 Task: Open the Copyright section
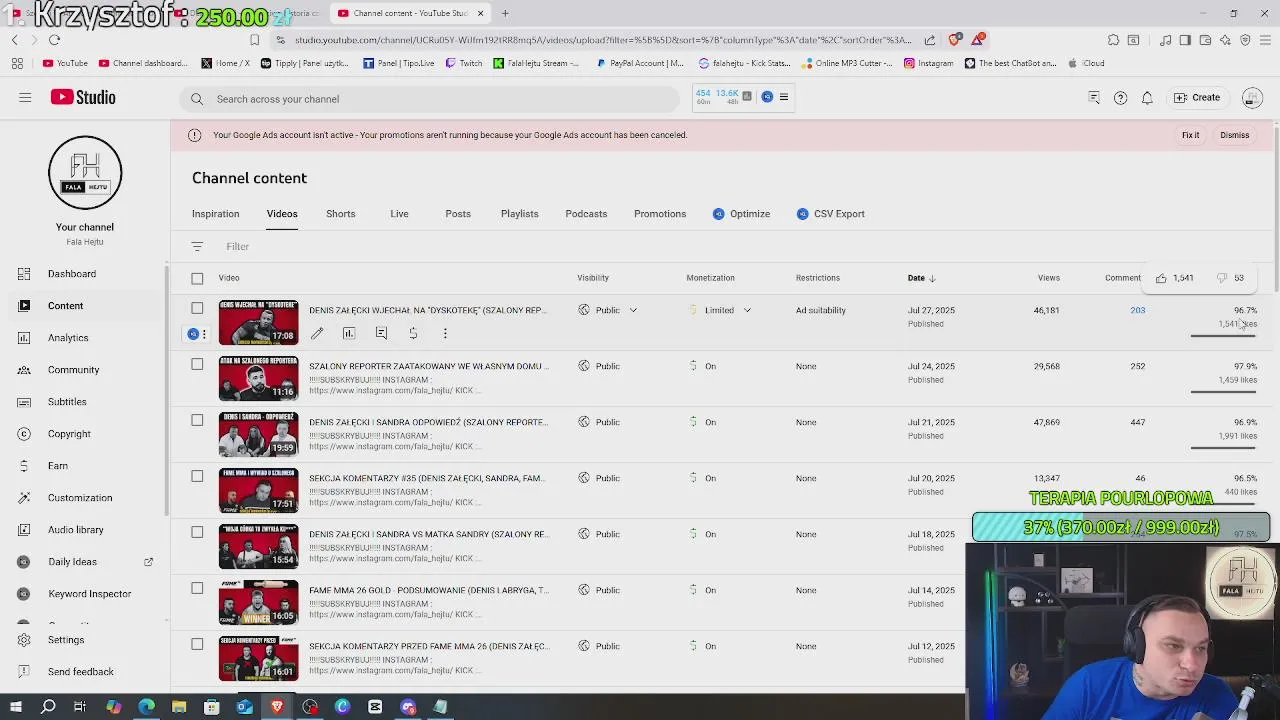click(69, 434)
